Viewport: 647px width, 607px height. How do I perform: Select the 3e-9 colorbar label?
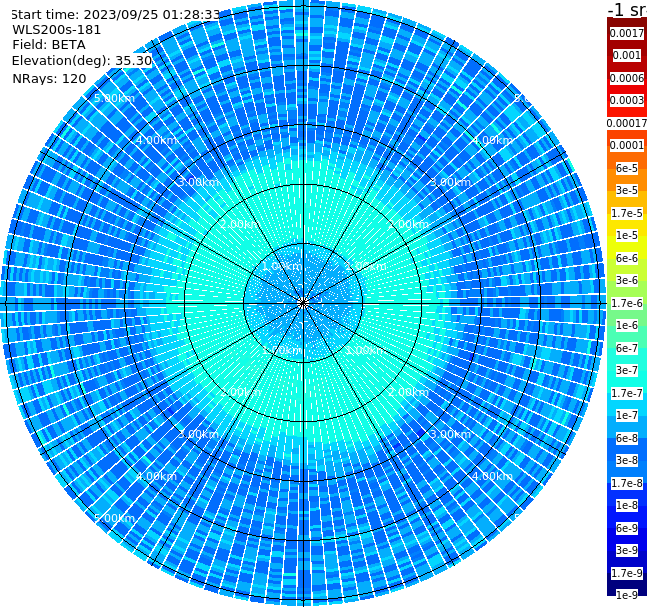[627, 550]
